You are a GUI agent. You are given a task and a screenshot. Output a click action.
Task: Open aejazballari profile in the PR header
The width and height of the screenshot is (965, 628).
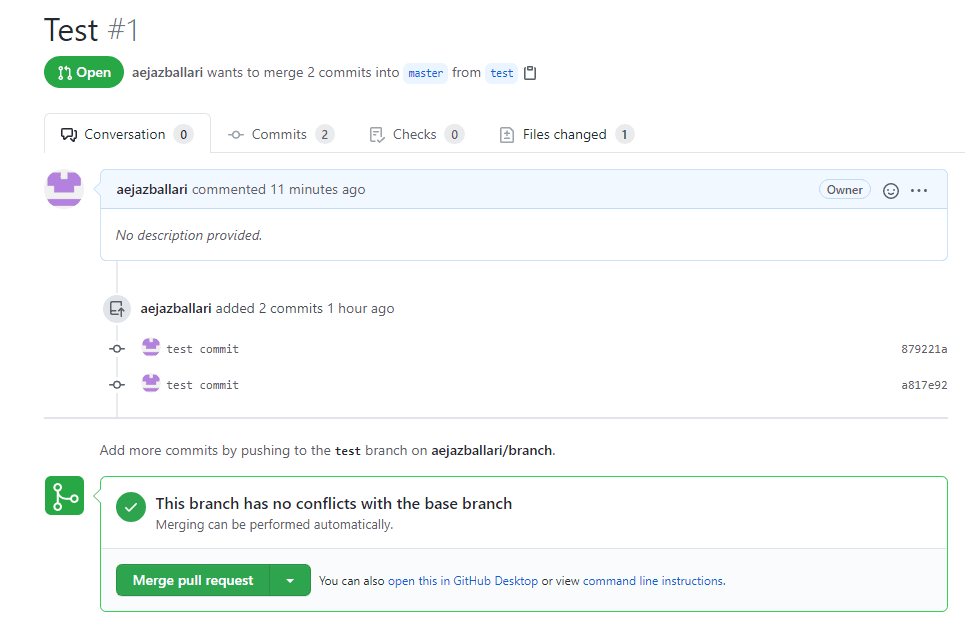[167, 73]
